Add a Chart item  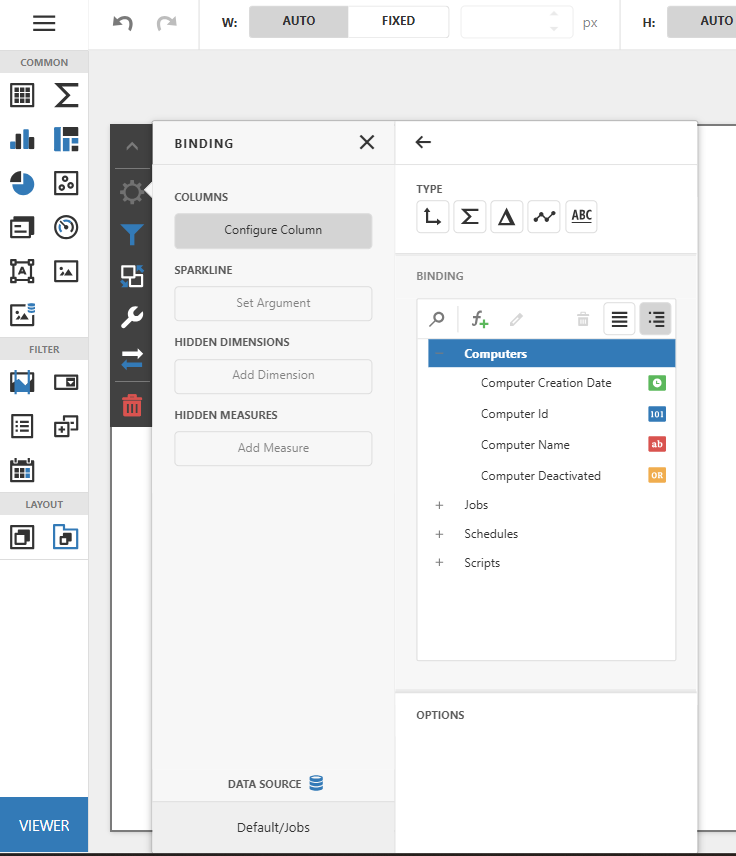click(22, 139)
